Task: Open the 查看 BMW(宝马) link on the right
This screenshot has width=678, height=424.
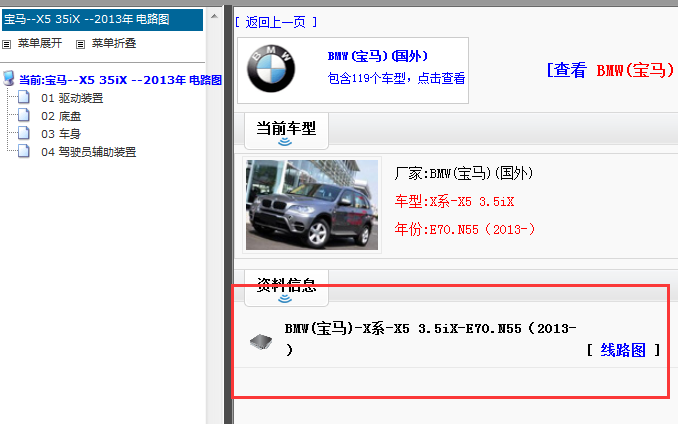Action: click(611, 70)
